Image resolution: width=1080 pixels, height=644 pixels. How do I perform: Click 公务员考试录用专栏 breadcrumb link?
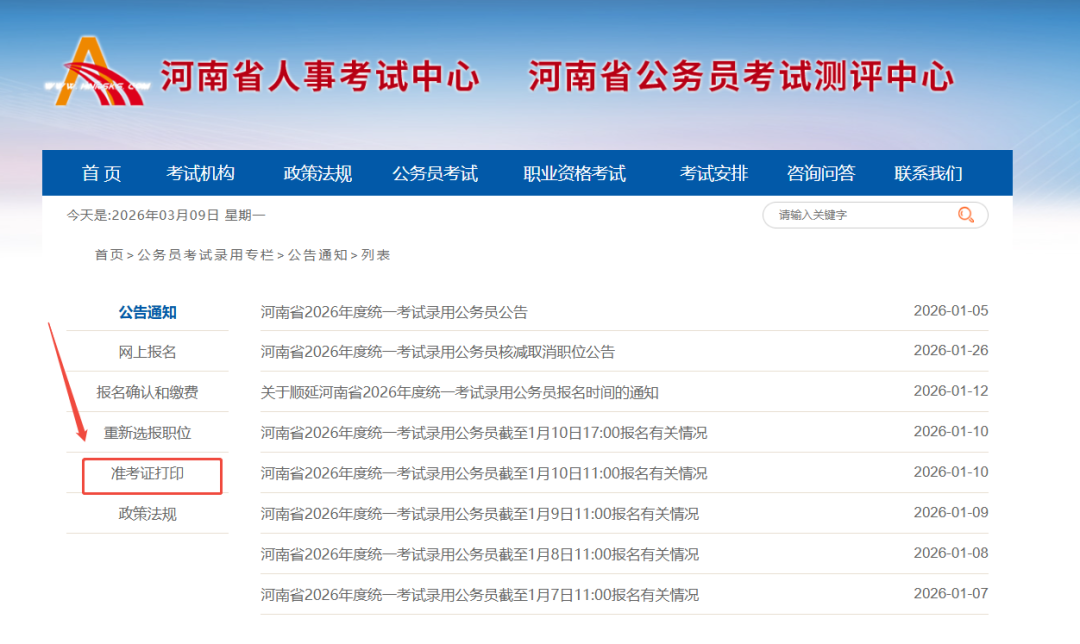[205, 255]
